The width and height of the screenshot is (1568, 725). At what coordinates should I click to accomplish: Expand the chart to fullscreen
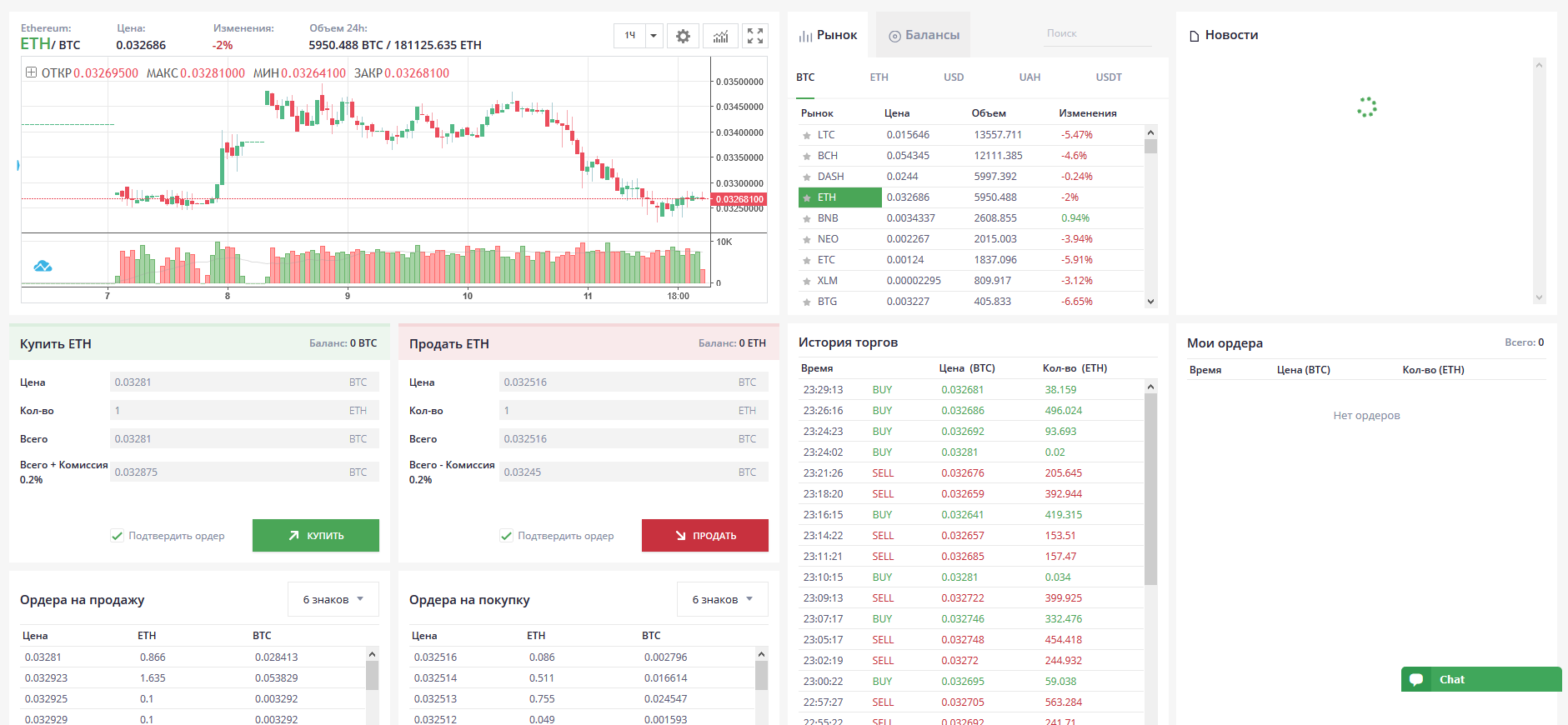tap(755, 36)
